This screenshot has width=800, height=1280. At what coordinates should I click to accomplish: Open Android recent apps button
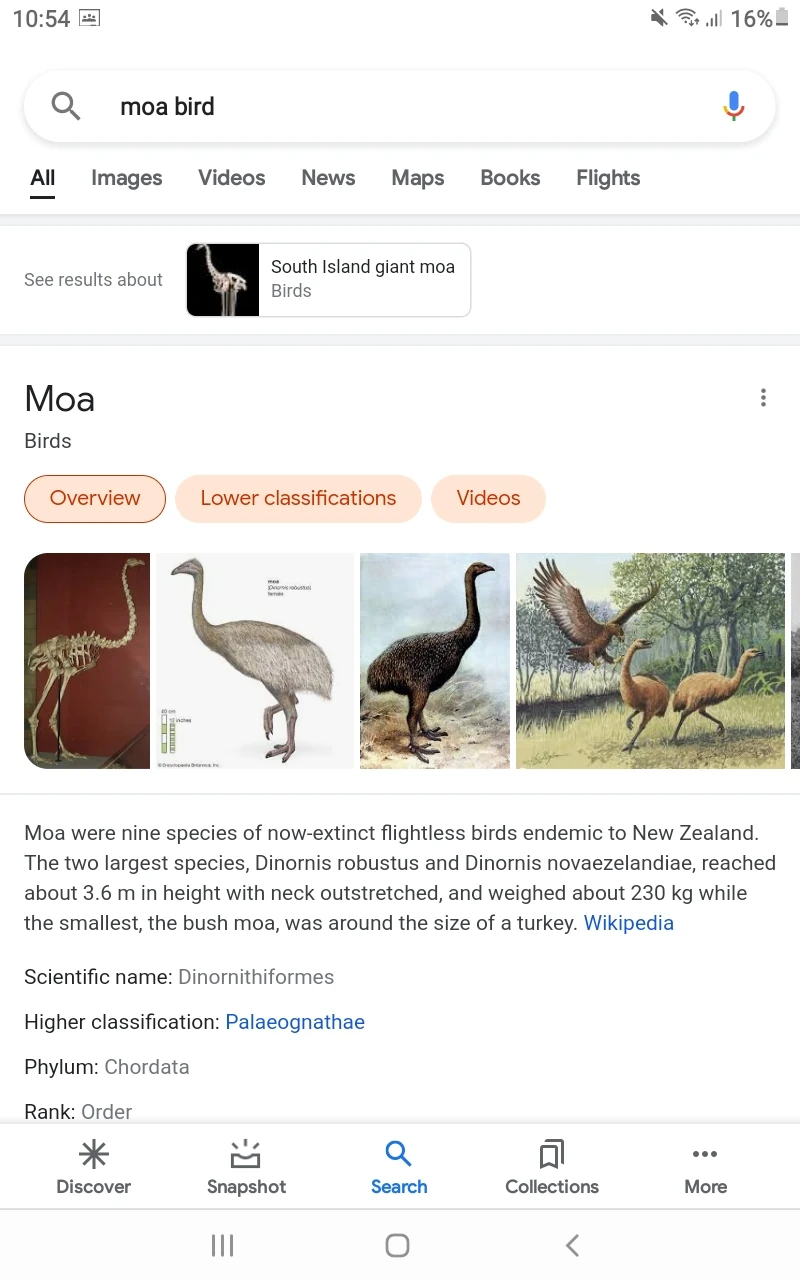pos(222,1245)
